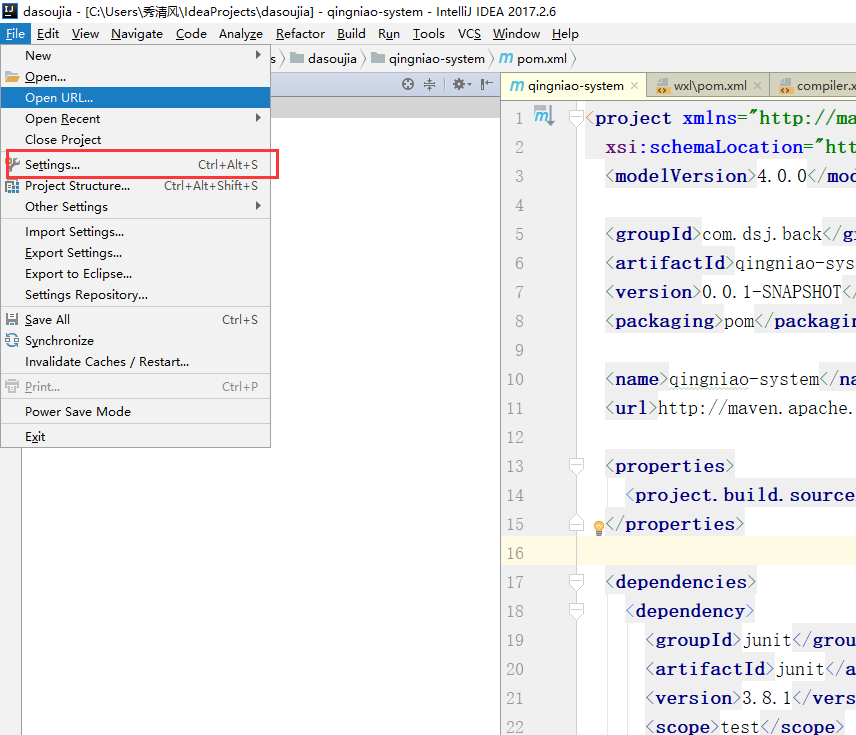Collapse the properties fold marker at line 13

(x=576, y=466)
